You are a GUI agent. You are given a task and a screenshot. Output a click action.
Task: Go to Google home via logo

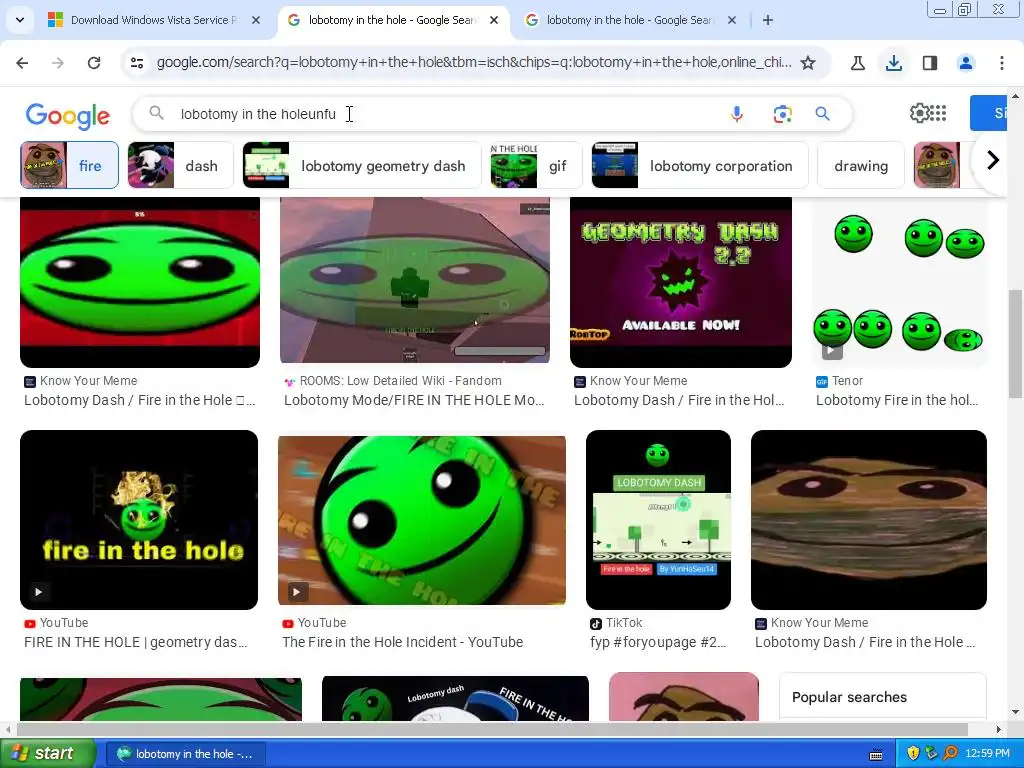point(68,116)
